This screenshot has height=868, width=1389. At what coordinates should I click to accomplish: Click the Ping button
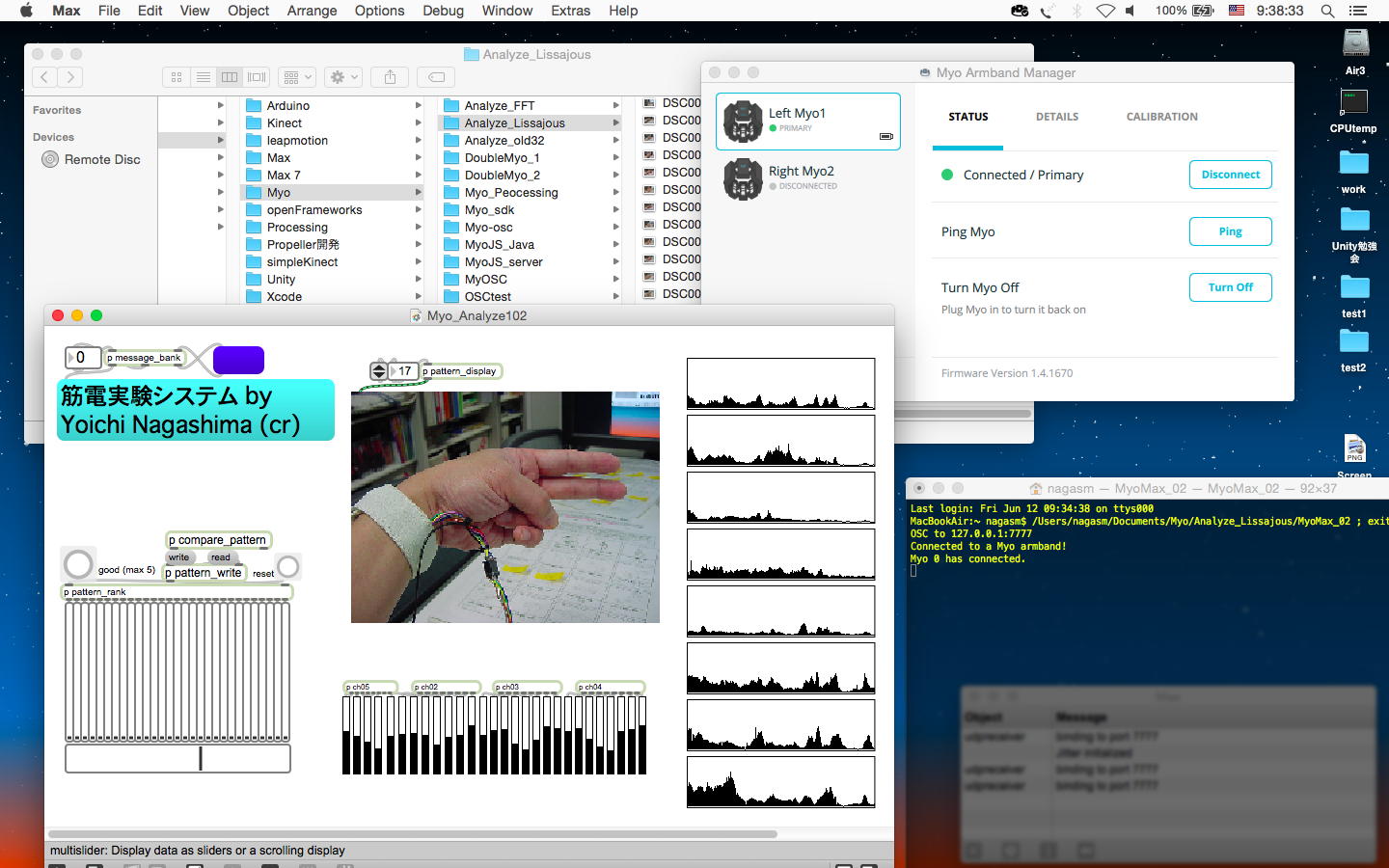coord(1230,231)
